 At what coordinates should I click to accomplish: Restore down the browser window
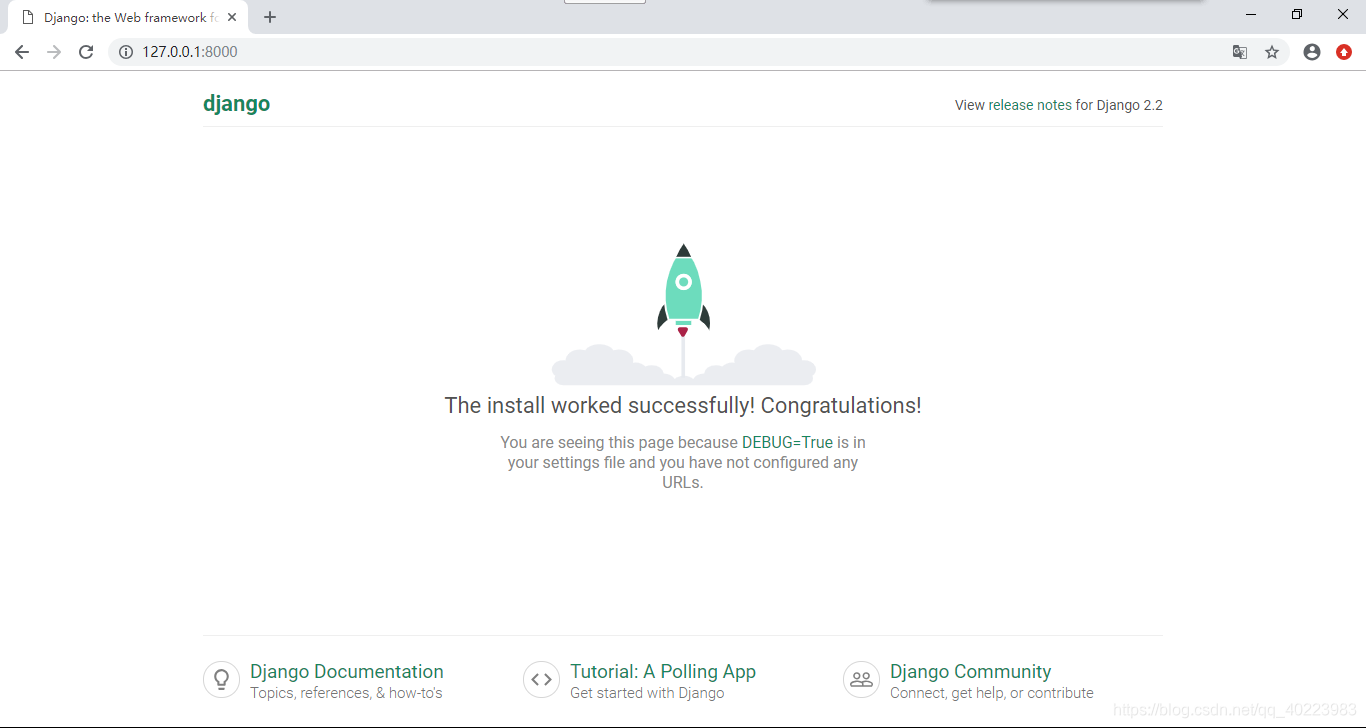click(x=1297, y=14)
